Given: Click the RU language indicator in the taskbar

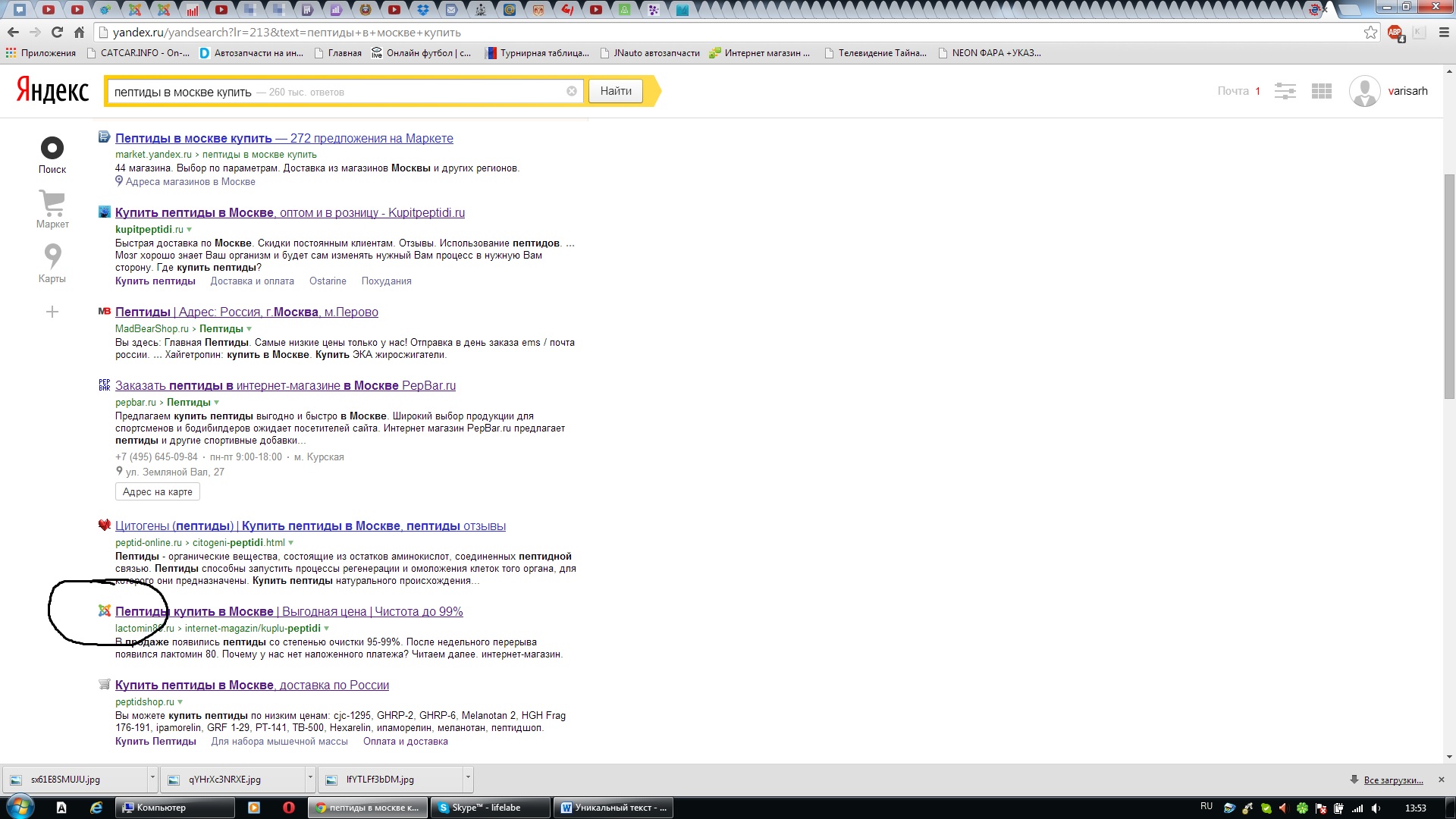Looking at the screenshot, I should [1206, 806].
